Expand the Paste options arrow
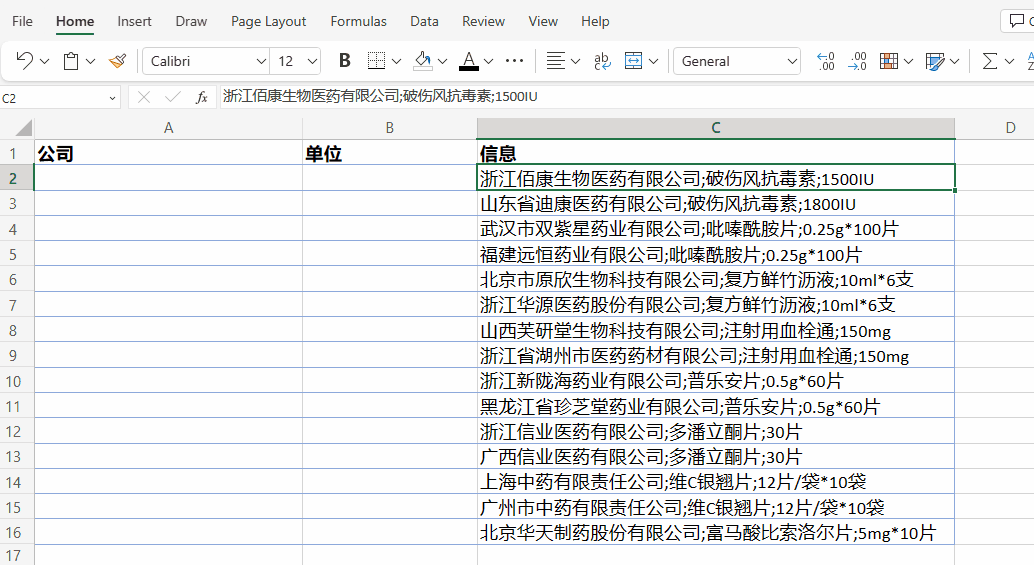Image resolution: width=1034 pixels, height=565 pixels. pos(91,61)
